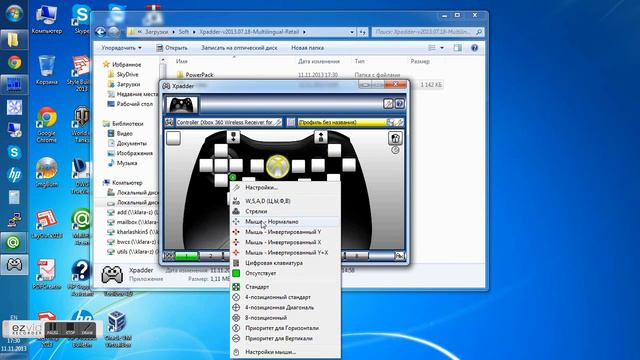The height and width of the screenshot is (360, 640).
Task: Click the Xbox Guide button on controller
Action: [x=278, y=166]
